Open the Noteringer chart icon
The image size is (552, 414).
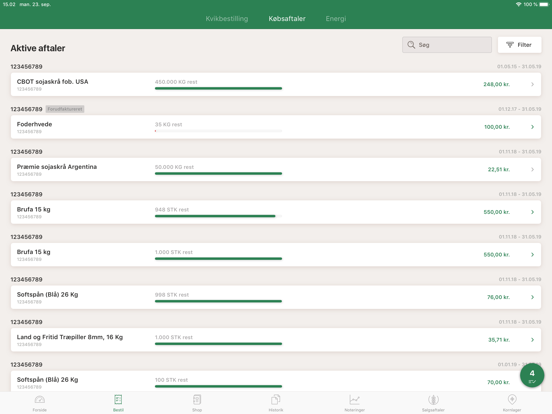pyautogui.click(x=354, y=400)
